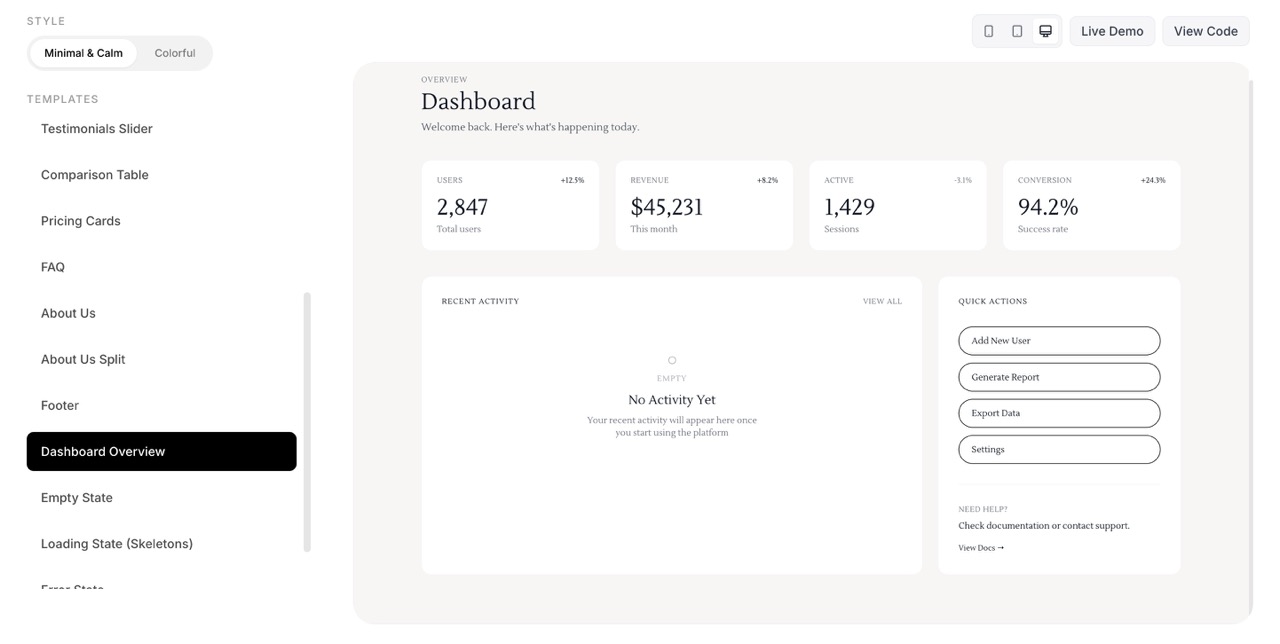
Task: Click the Generate Report quick action
Action: 1058,376
